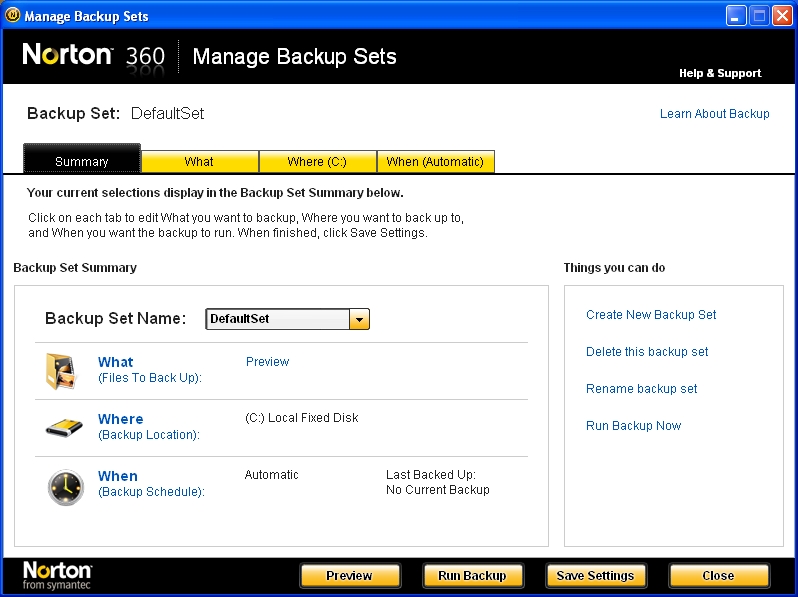Click the clock icon beside When
Image resolution: width=798 pixels, height=597 pixels.
tap(66, 487)
